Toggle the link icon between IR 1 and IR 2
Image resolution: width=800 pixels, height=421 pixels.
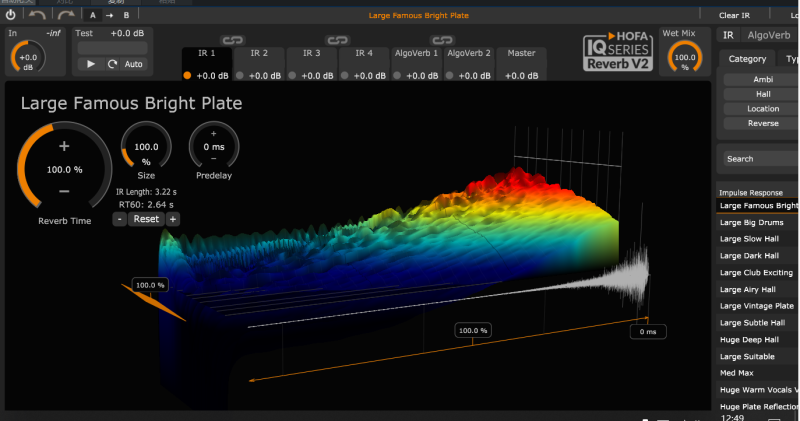[x=232, y=40]
